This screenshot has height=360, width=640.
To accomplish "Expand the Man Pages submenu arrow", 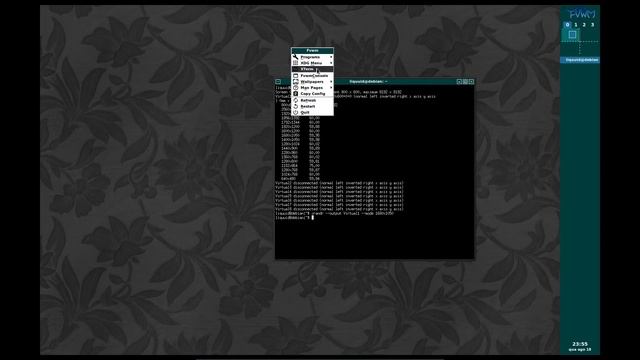I will point(331,88).
